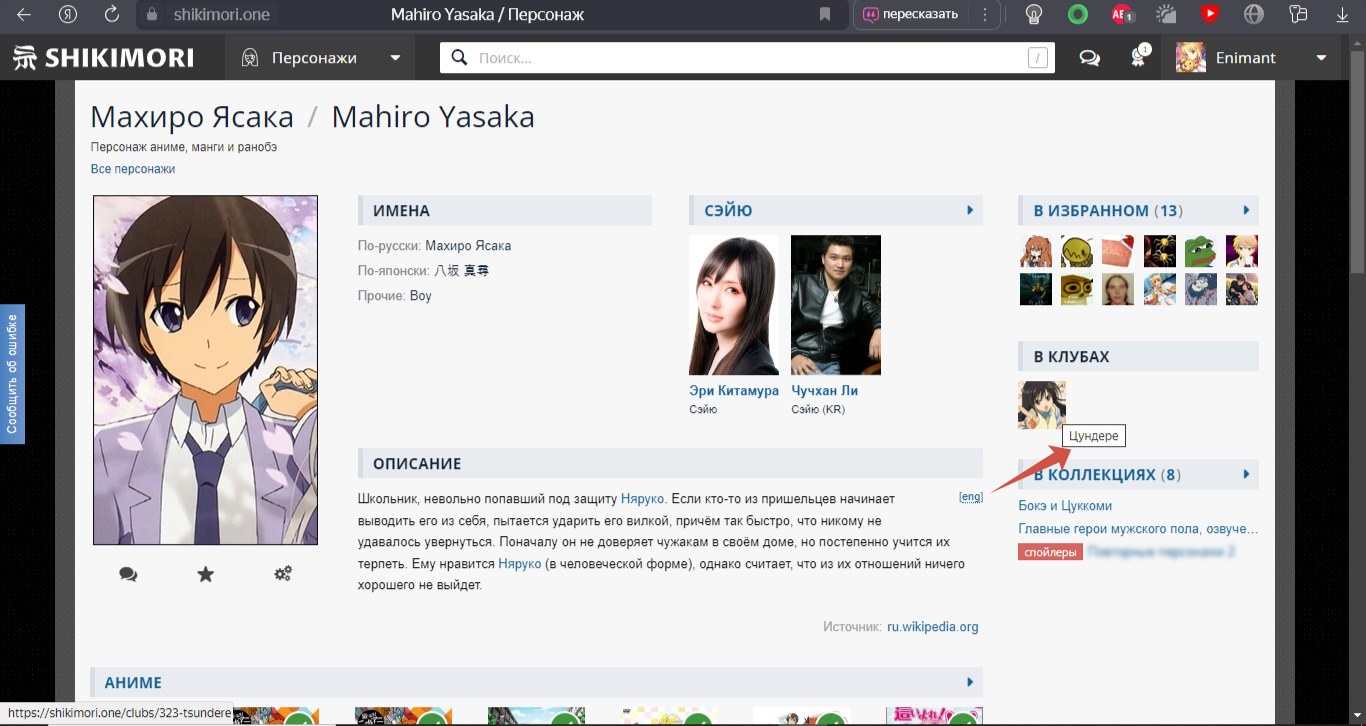Open the Аниме section header
This screenshot has width=1366, height=726.
[x=133, y=683]
